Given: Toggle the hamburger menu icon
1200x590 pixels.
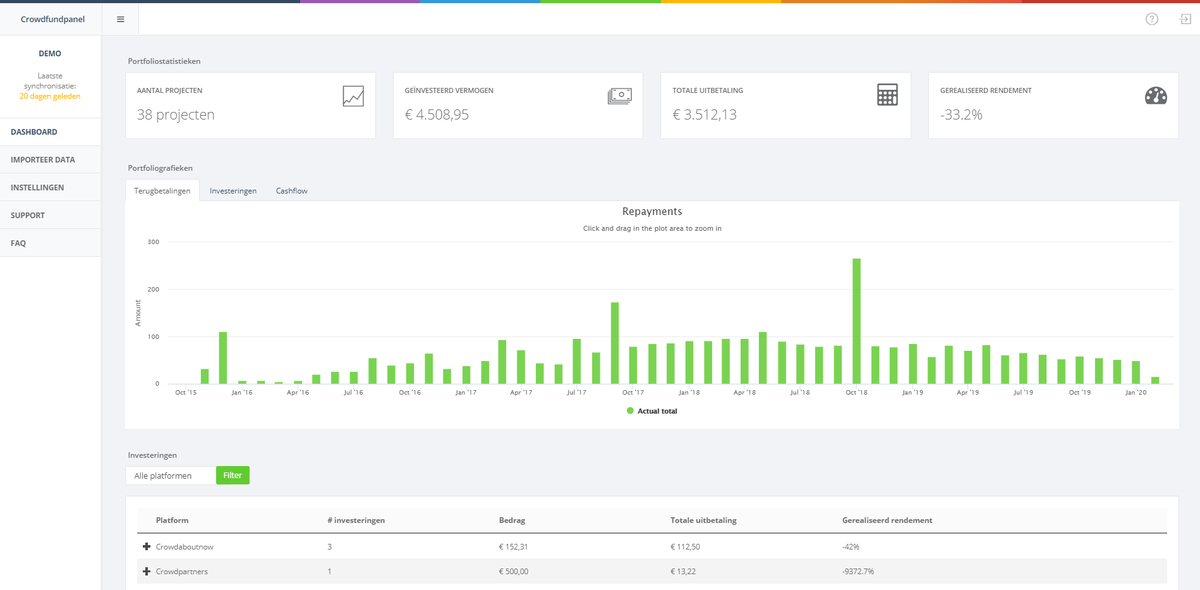Looking at the screenshot, I should click(x=120, y=19).
